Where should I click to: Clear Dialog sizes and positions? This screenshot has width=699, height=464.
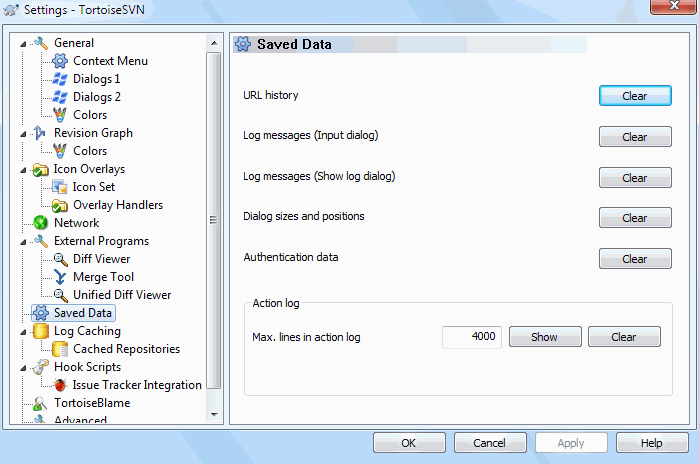(x=635, y=218)
